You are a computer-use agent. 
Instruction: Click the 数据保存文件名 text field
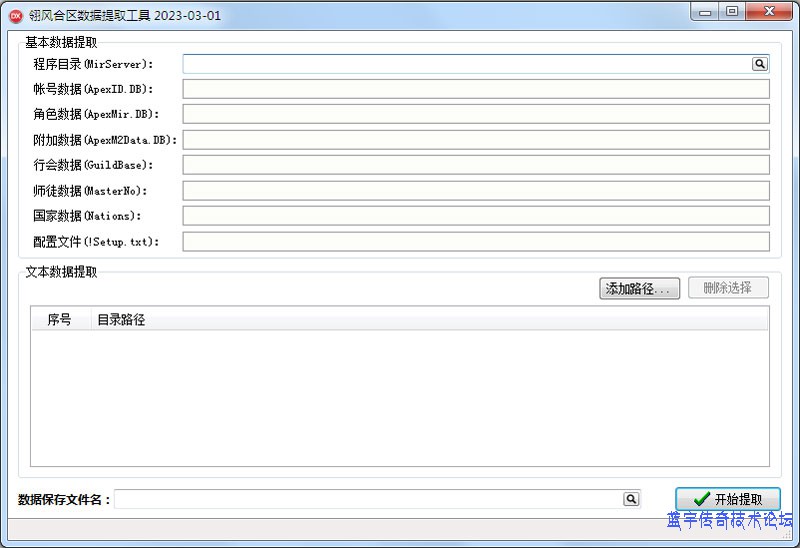coord(368,499)
